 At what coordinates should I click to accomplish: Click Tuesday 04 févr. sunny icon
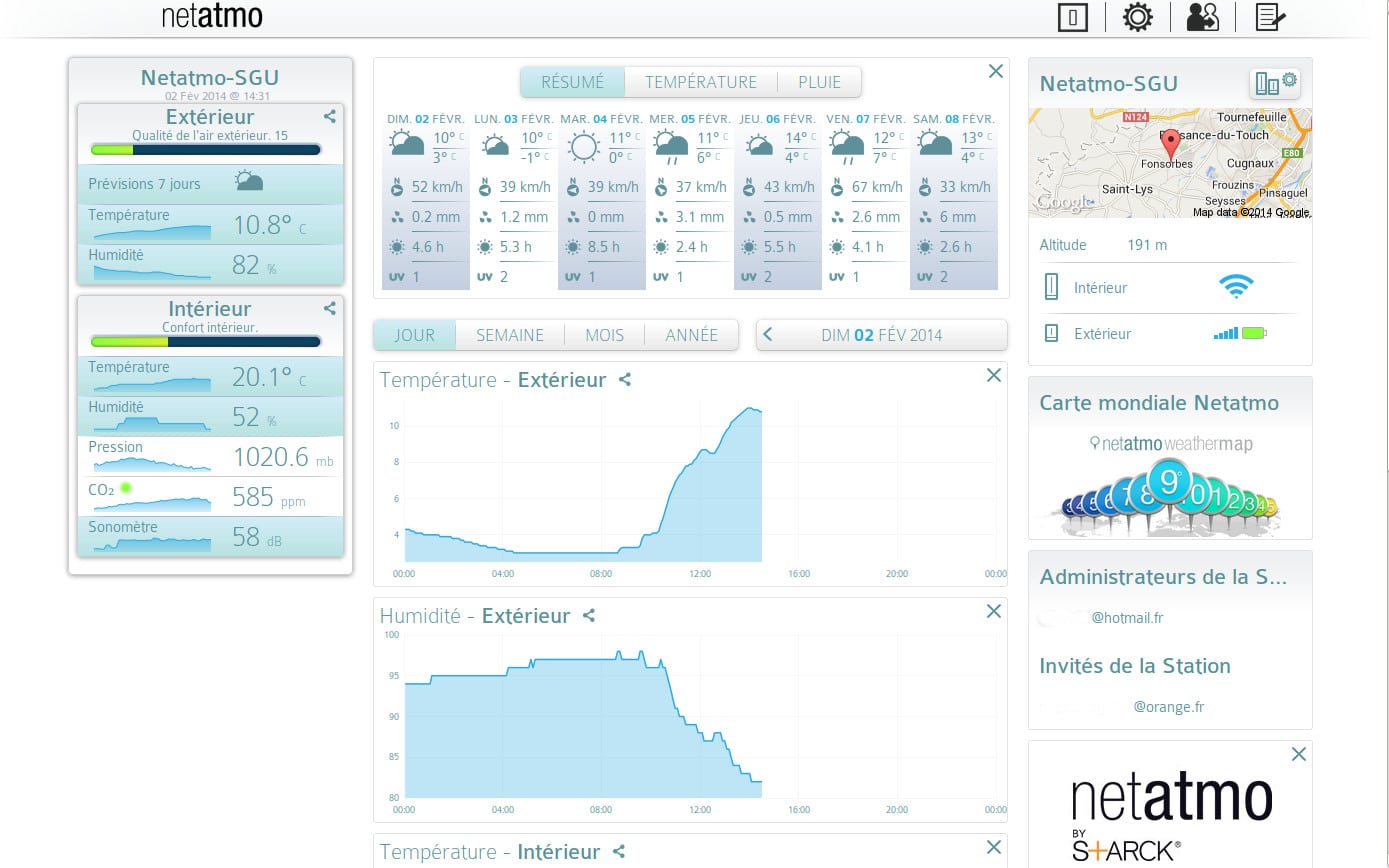[583, 147]
